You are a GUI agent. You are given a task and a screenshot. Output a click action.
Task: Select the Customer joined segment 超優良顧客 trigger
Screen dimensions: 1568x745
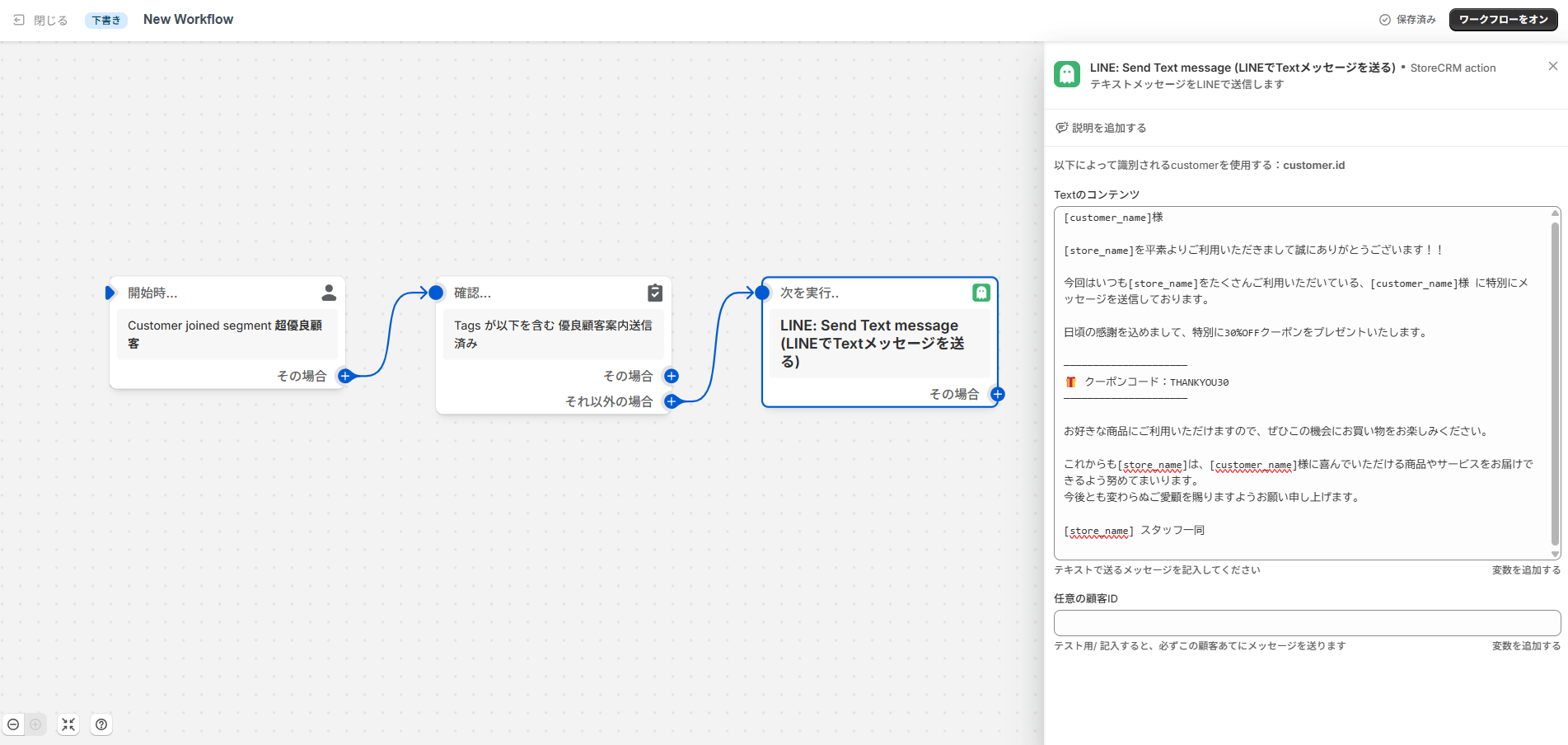pyautogui.click(x=227, y=335)
